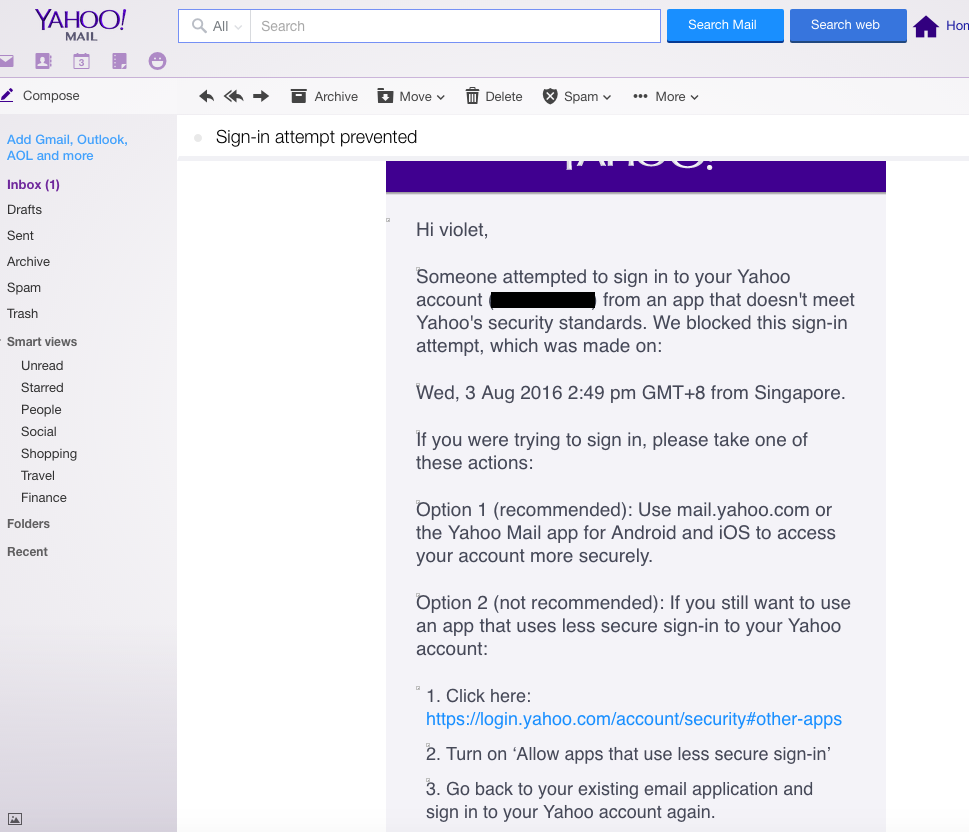This screenshot has height=832, width=969.
Task: Click the Home house icon
Action: pyautogui.click(x=926, y=27)
